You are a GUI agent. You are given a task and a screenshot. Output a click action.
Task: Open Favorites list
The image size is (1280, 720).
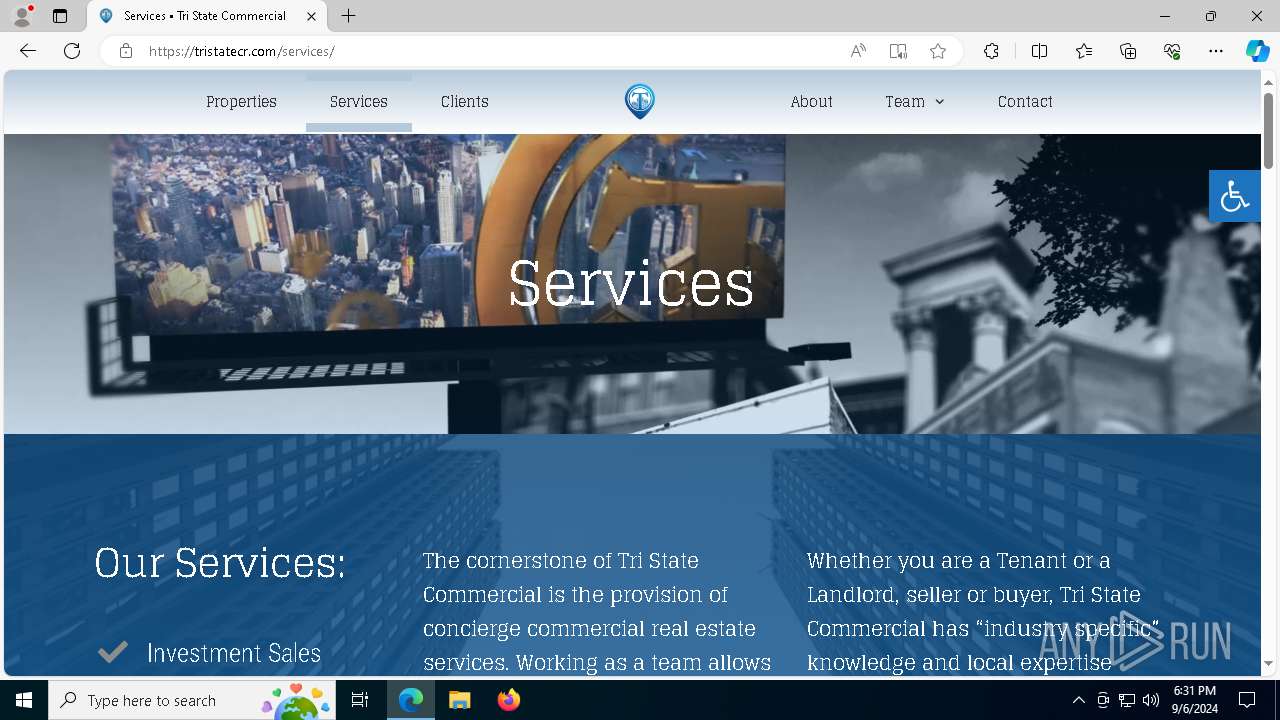coord(1084,51)
